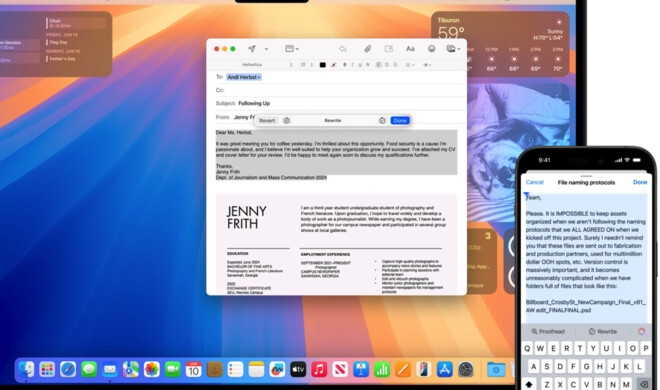Open Apple TV from the Dock
Viewport: 660px width, 390px height.
[298, 369]
